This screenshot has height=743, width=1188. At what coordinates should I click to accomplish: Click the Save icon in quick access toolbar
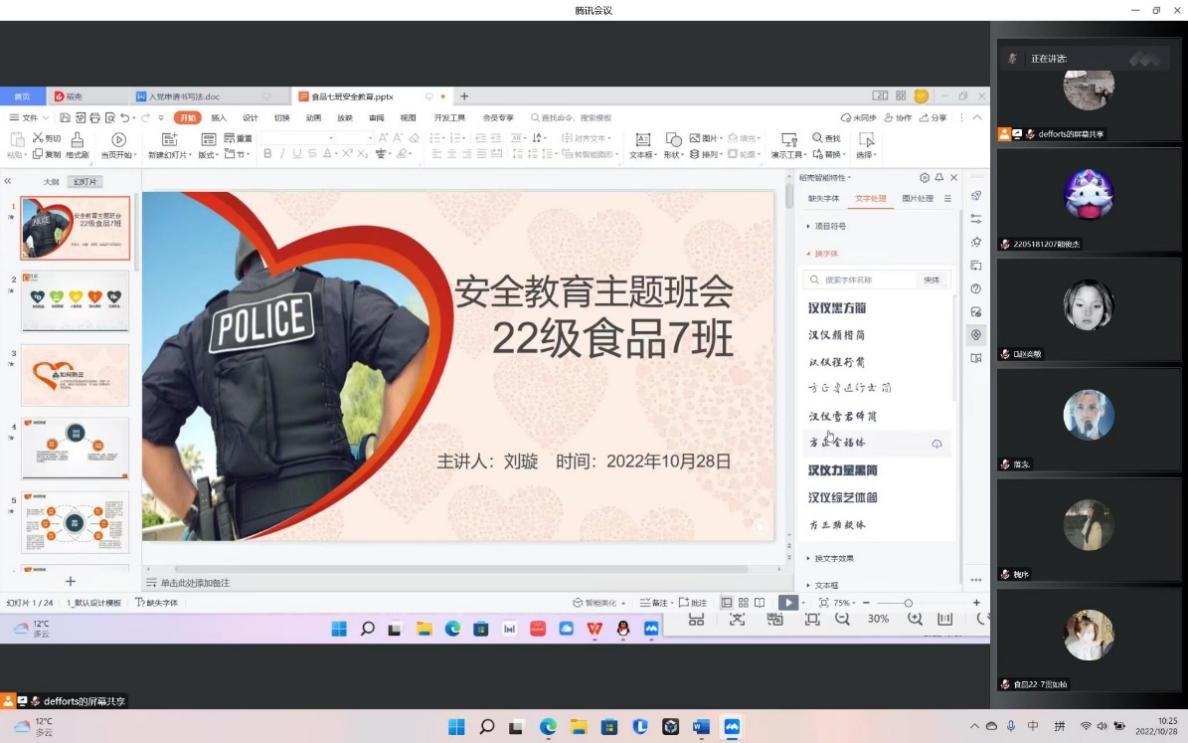[x=65, y=118]
